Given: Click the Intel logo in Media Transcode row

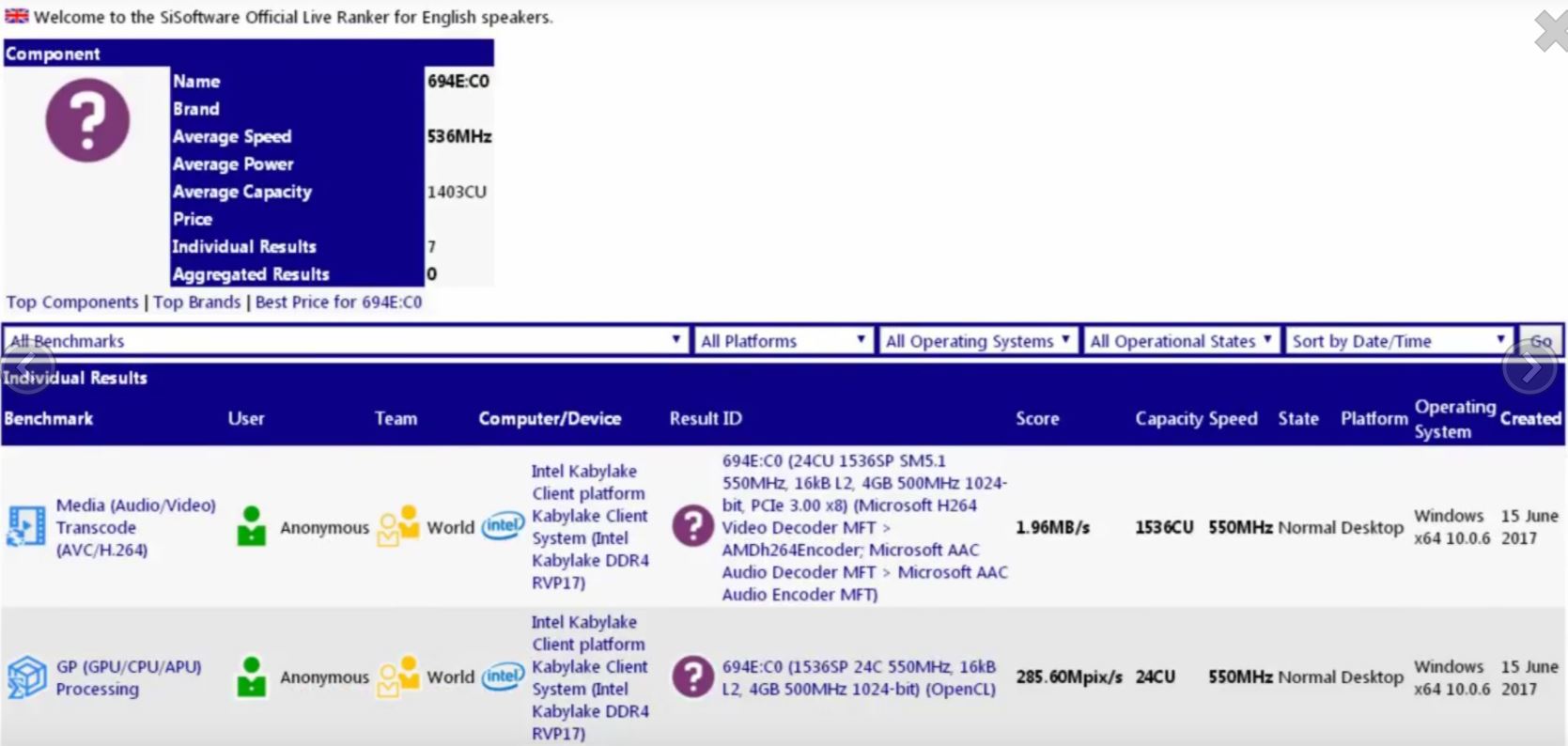Looking at the screenshot, I should [503, 526].
